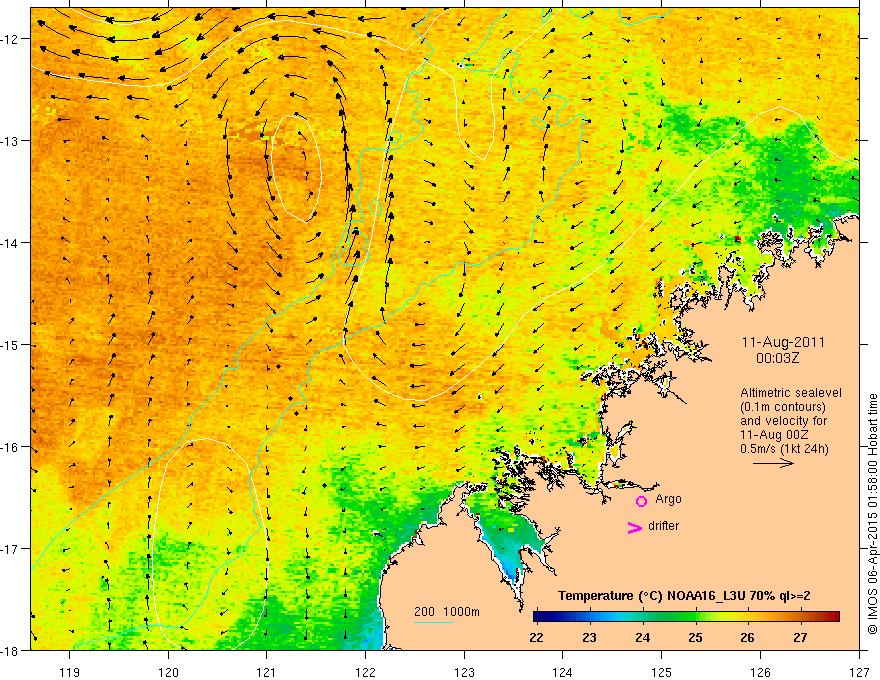Click longitude label 125 on the bottom axis
The width and height of the screenshot is (880, 680).
tap(662, 672)
